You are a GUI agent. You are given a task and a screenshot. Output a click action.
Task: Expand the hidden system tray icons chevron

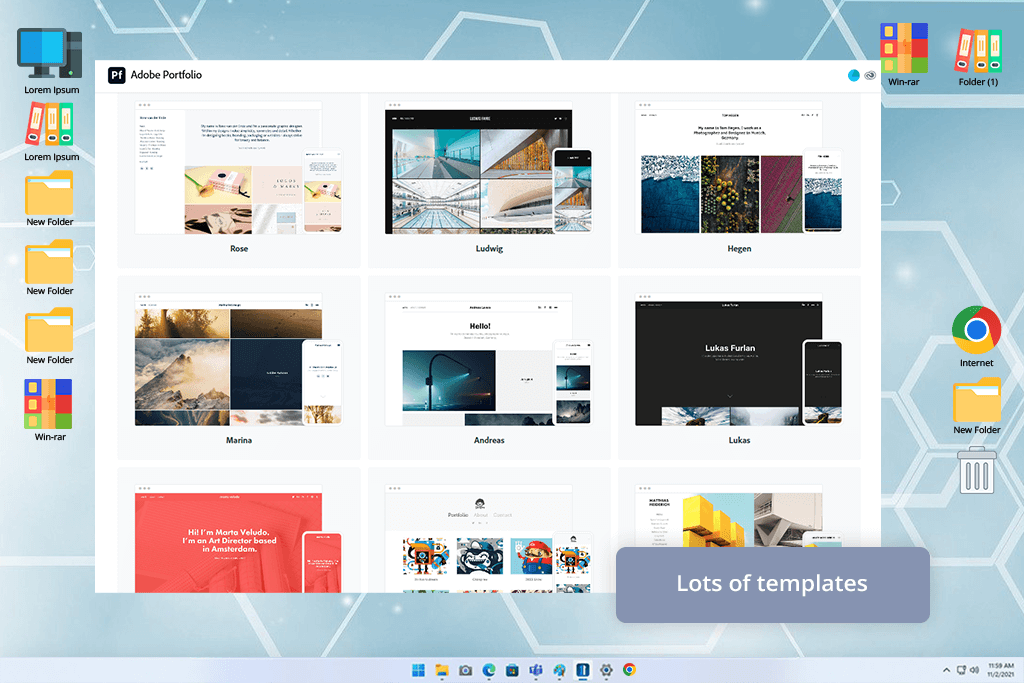coord(946,670)
